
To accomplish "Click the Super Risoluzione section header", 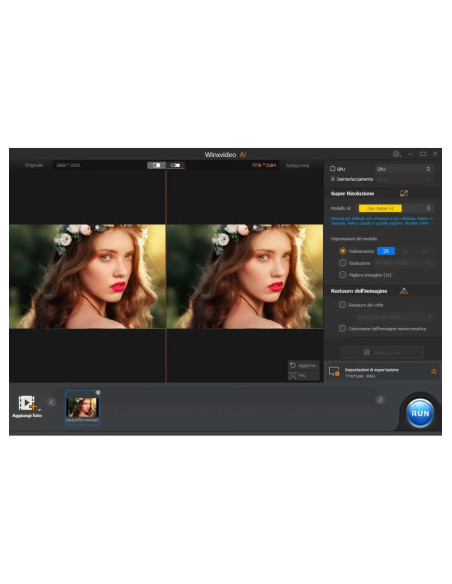I will coord(352,193).
